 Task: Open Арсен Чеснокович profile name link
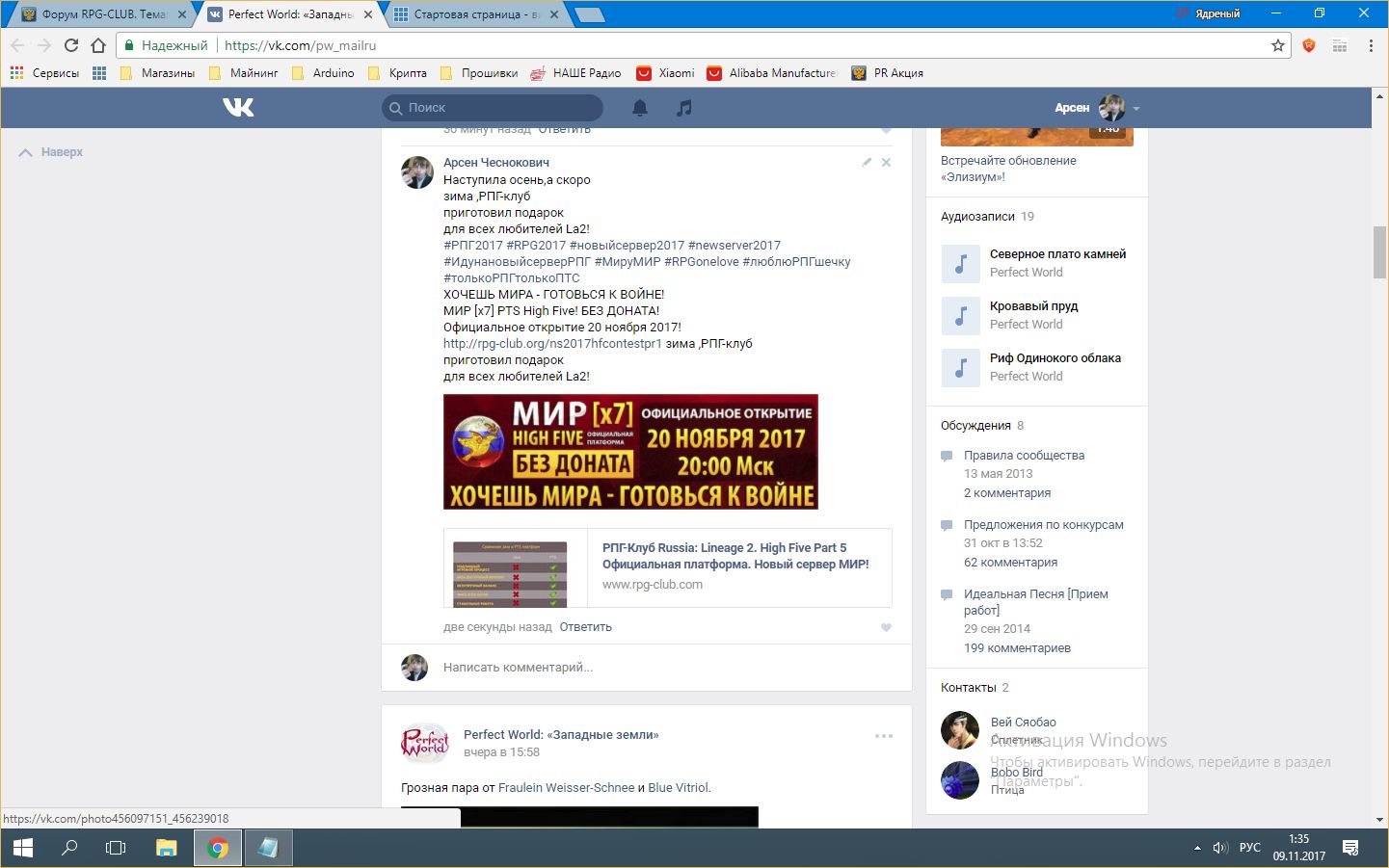[496, 163]
